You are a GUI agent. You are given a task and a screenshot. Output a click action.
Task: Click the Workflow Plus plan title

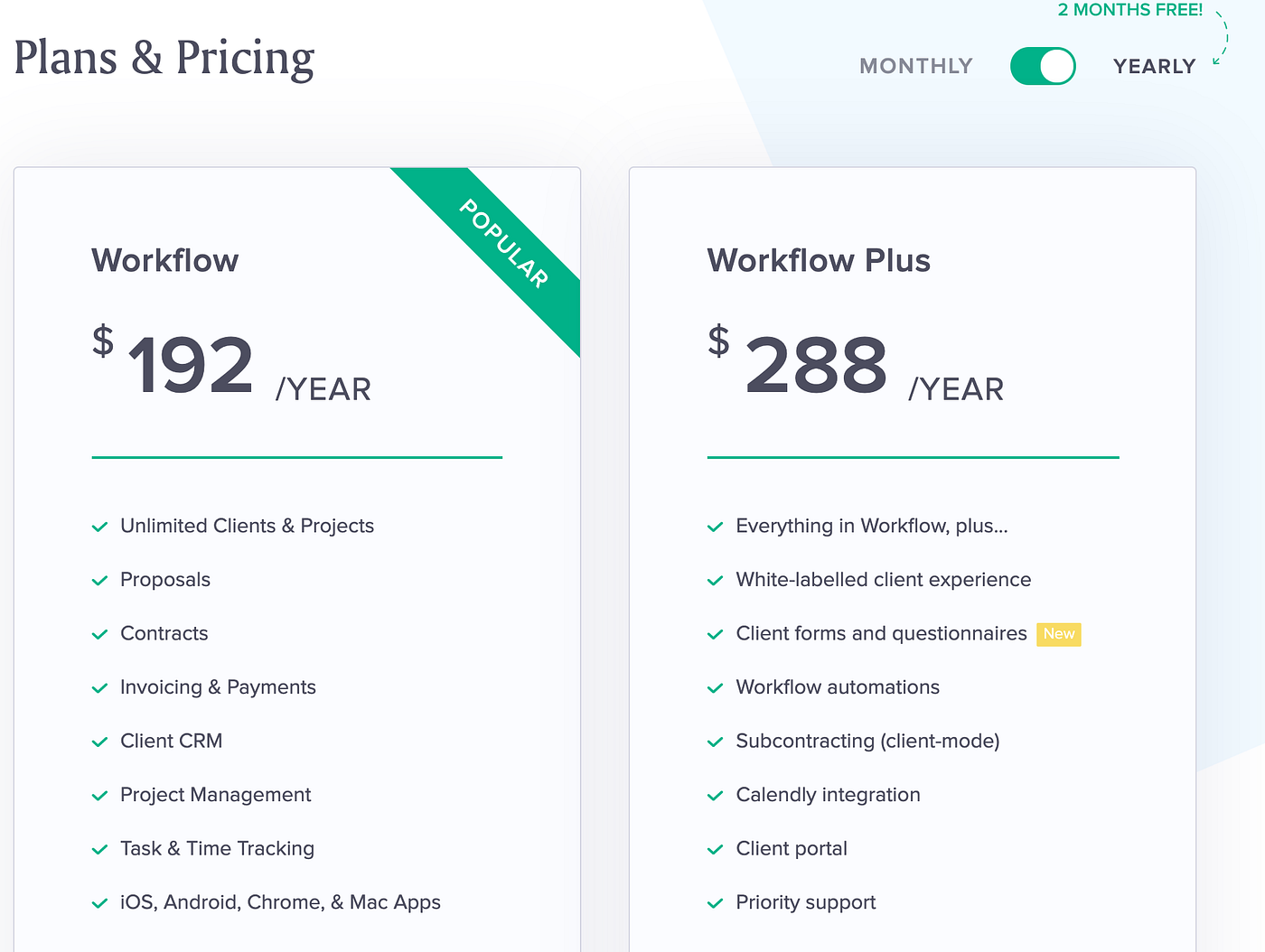[819, 260]
